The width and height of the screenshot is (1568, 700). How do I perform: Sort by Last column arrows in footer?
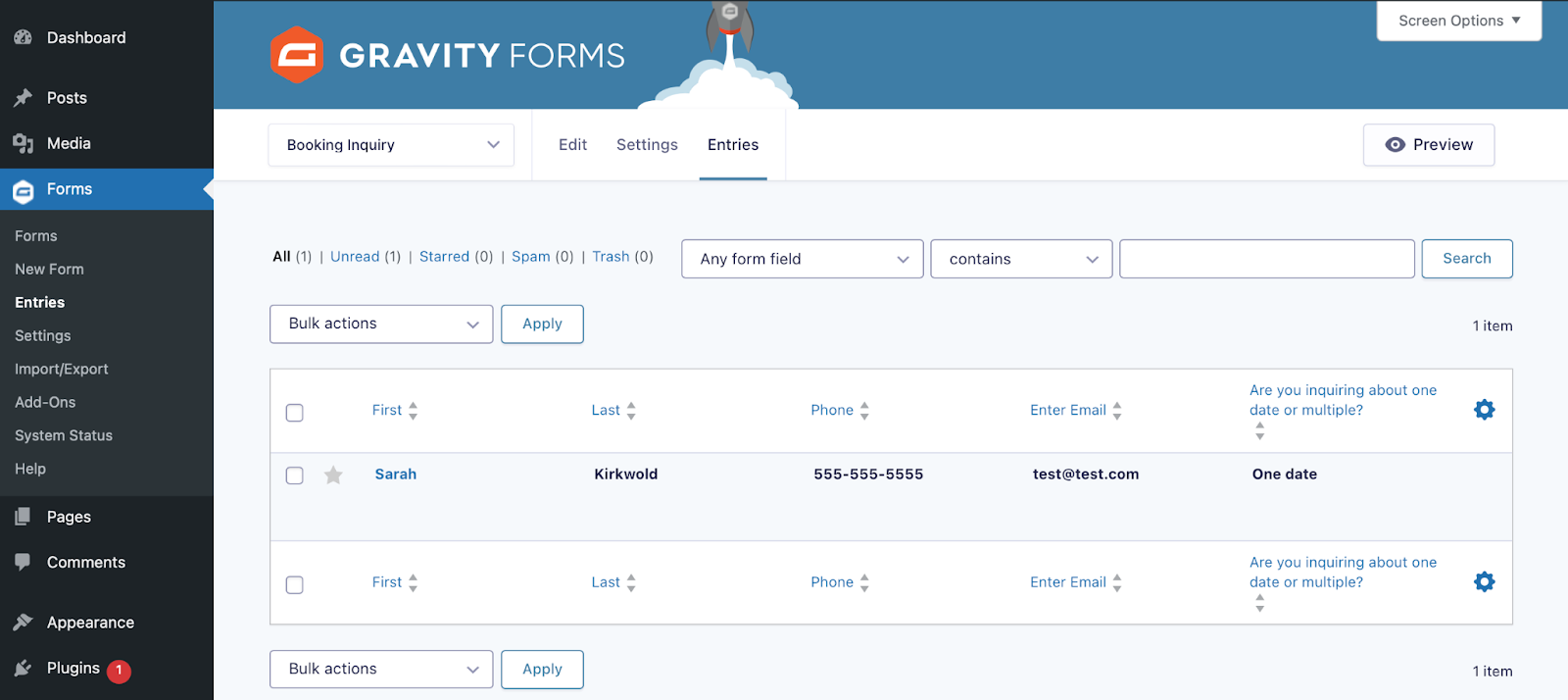(631, 583)
